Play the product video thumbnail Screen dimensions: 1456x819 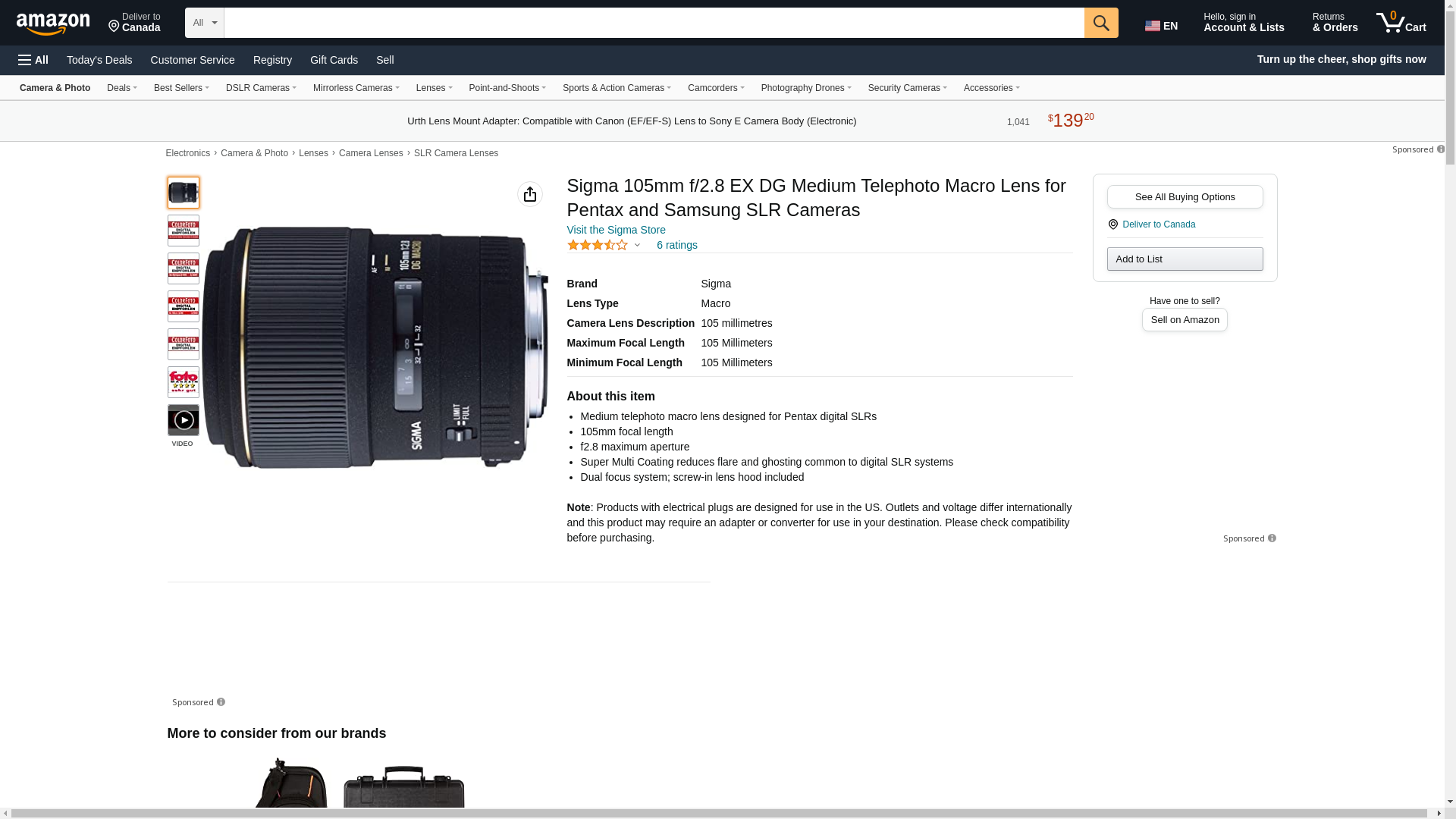(x=184, y=420)
